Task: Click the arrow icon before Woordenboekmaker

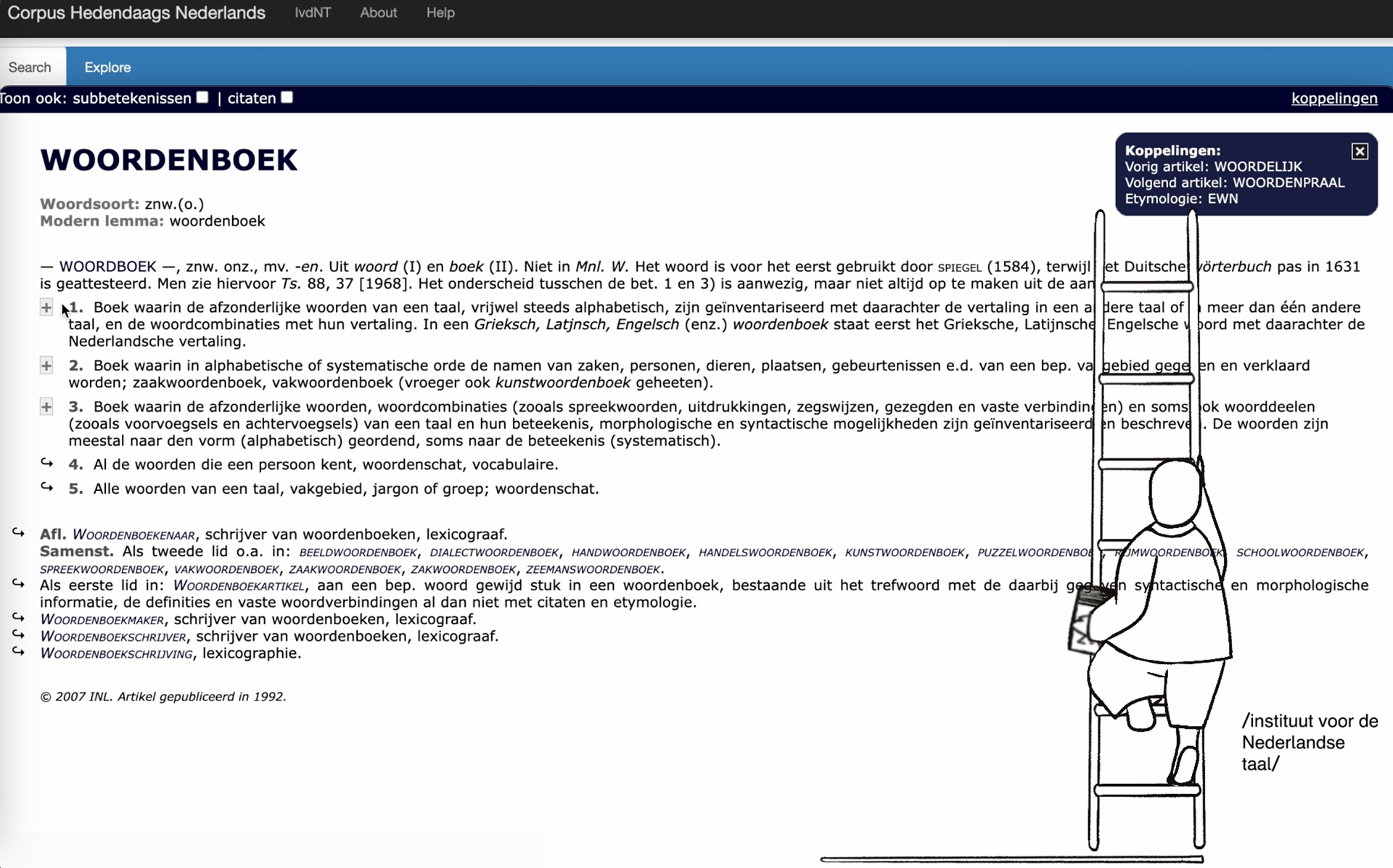Action: [18, 618]
